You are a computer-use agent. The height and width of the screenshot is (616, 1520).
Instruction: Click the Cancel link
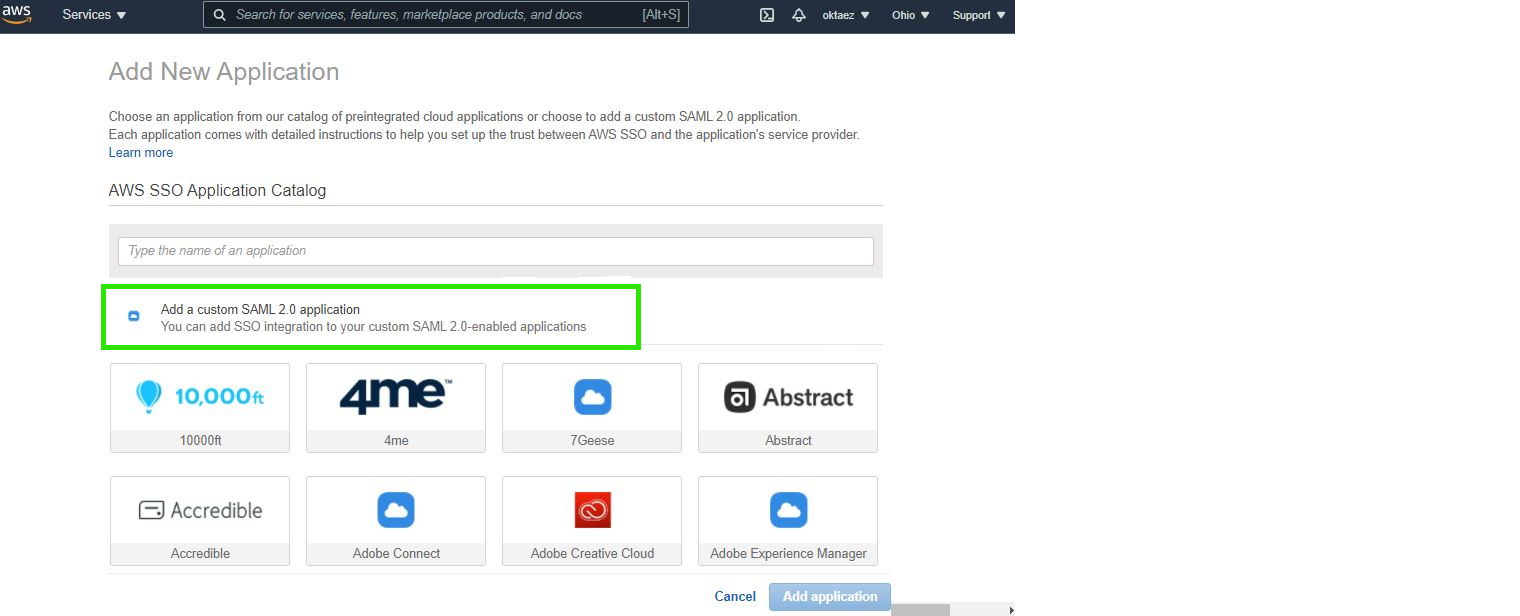735,596
